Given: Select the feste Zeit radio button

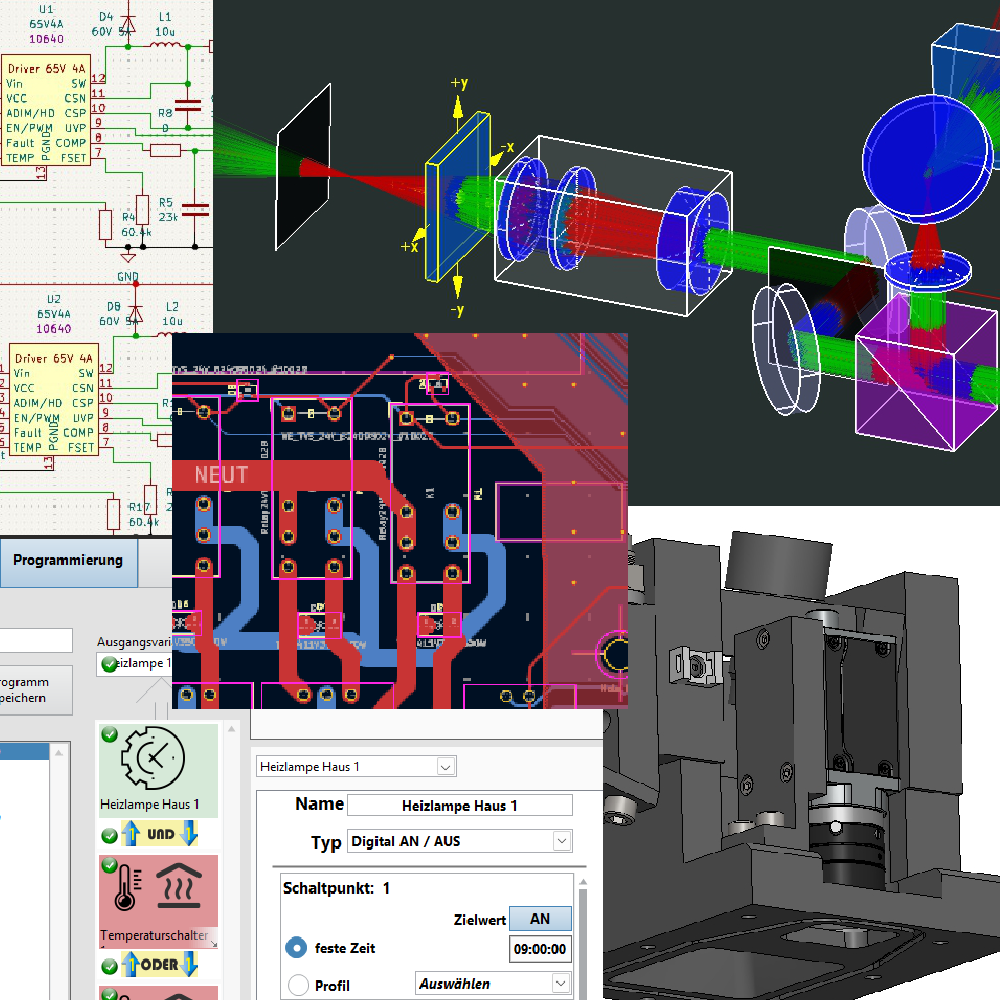Looking at the screenshot, I should tap(297, 947).
